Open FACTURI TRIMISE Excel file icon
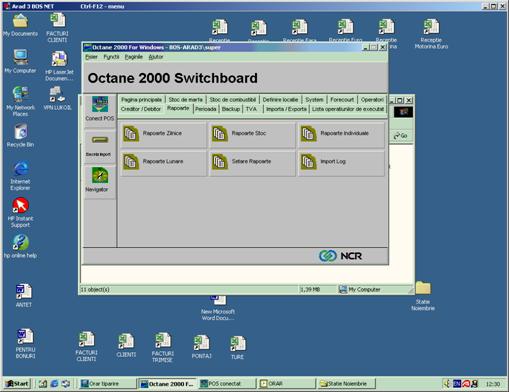509x392 pixels. pos(162,348)
